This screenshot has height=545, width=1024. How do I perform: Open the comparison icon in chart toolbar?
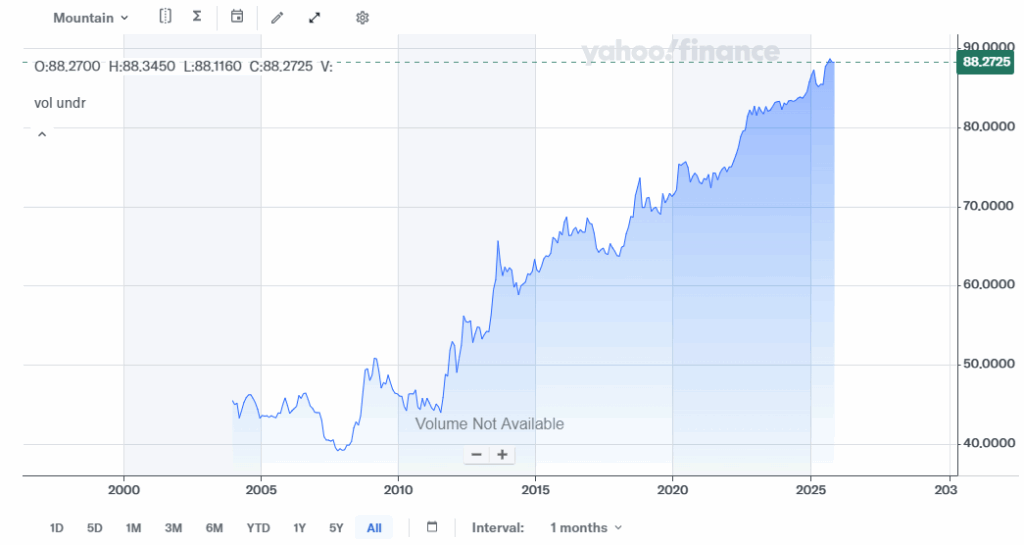165,17
